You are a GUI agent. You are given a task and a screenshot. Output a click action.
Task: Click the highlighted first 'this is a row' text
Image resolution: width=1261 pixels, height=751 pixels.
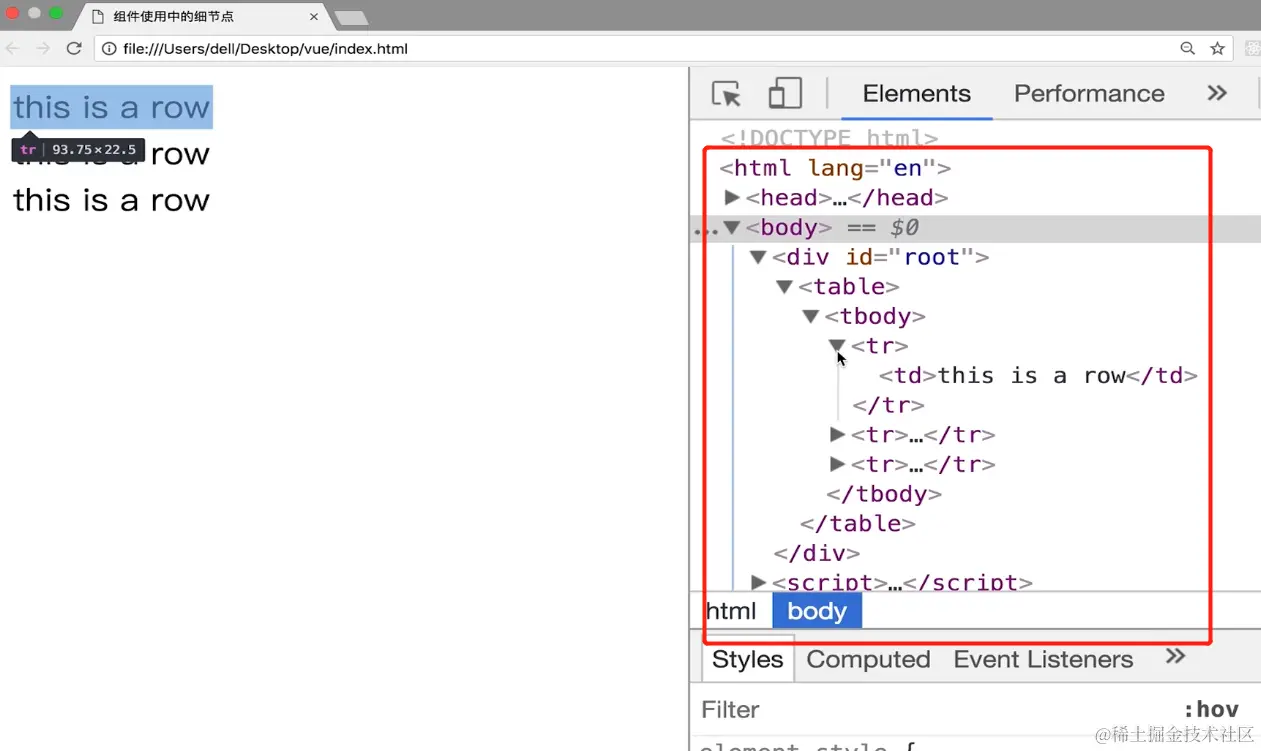click(111, 107)
